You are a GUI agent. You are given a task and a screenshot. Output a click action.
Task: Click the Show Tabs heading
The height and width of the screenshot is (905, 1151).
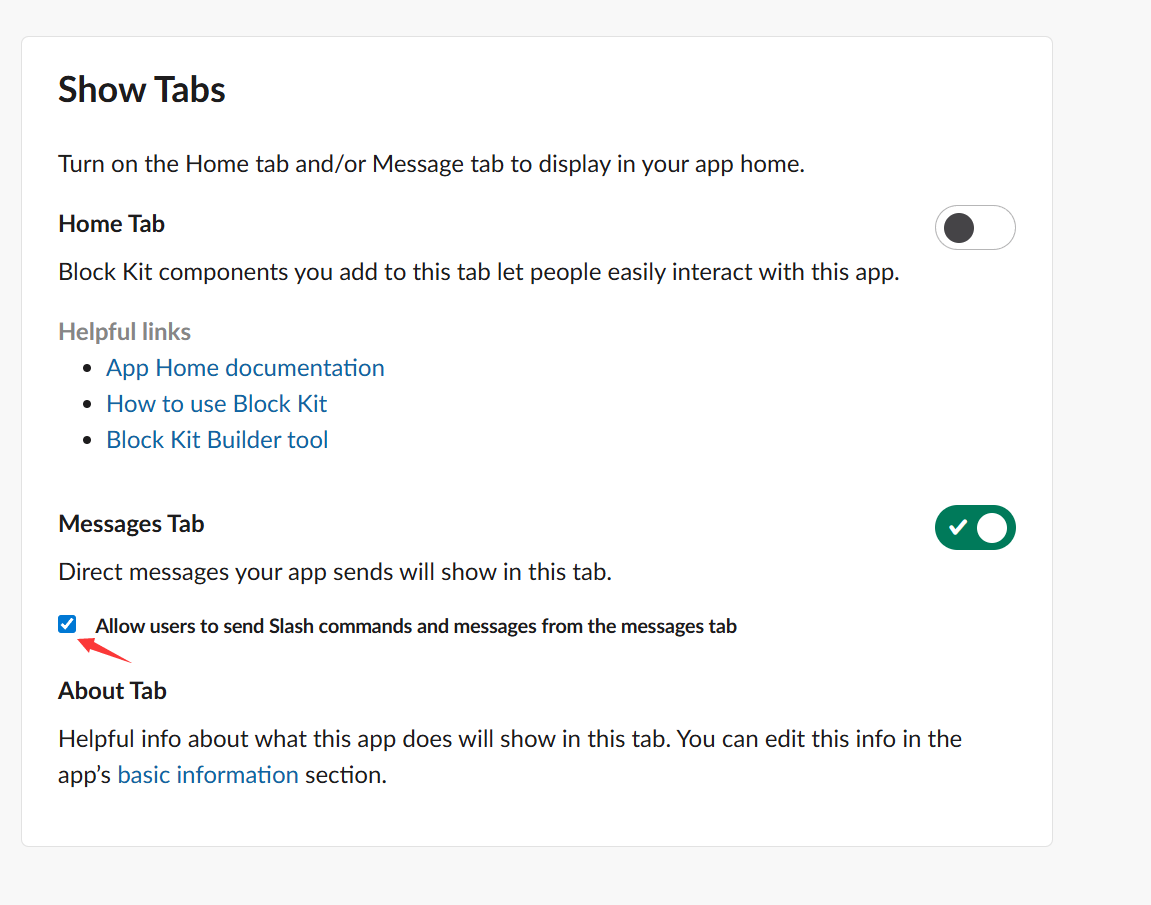pyautogui.click(x=142, y=90)
